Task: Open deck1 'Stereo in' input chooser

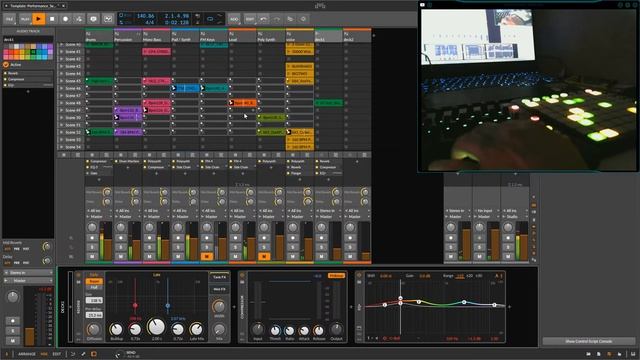Action: pyautogui.click(x=328, y=211)
